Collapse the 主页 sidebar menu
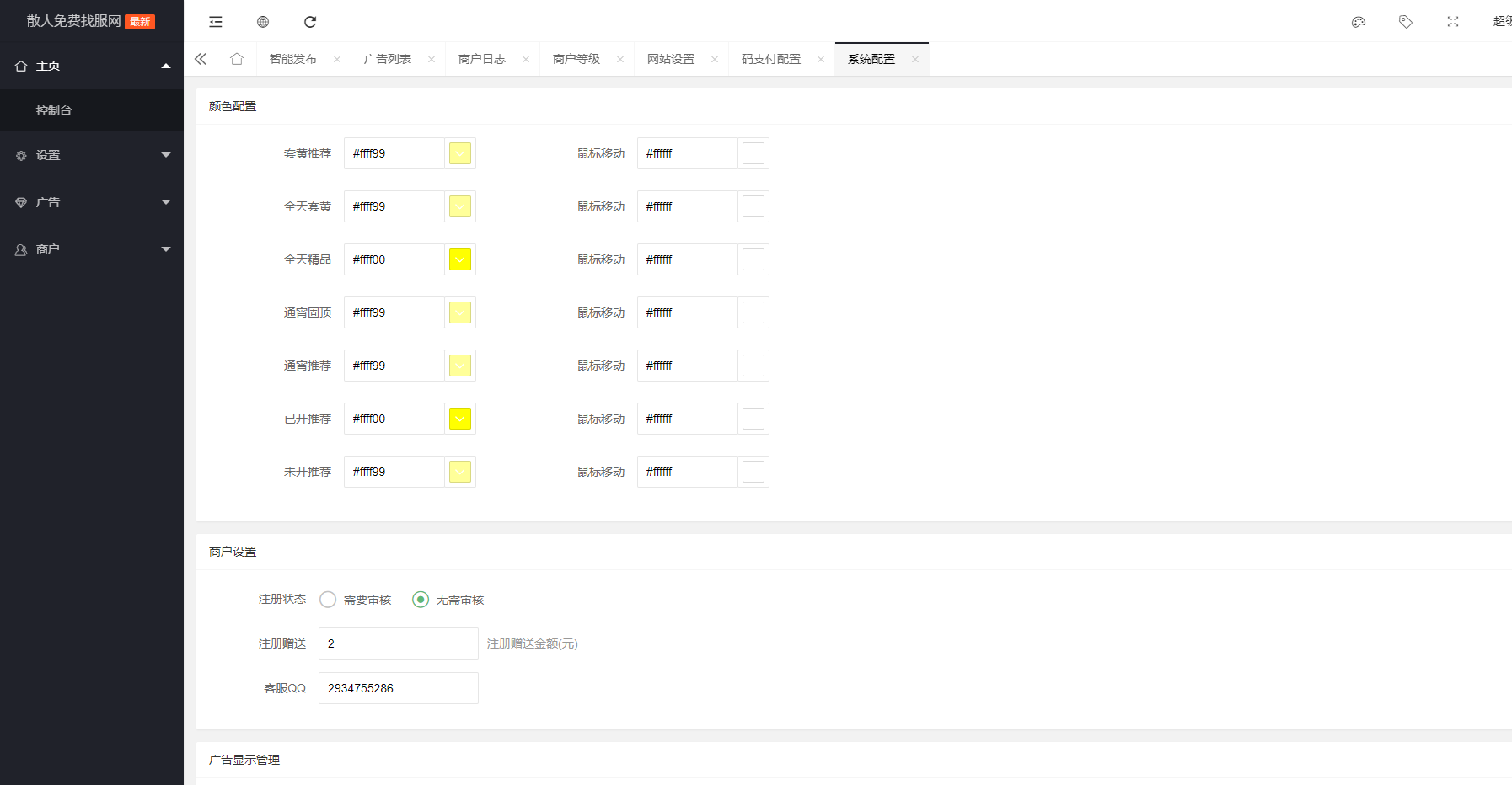This screenshot has width=1512, height=785. pos(92,66)
